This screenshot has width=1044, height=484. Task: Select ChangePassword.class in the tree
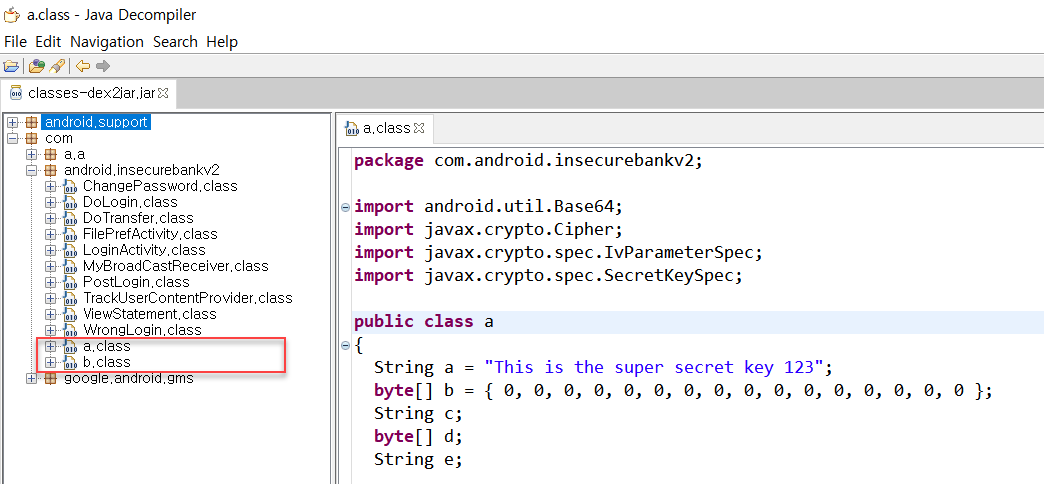click(x=160, y=186)
